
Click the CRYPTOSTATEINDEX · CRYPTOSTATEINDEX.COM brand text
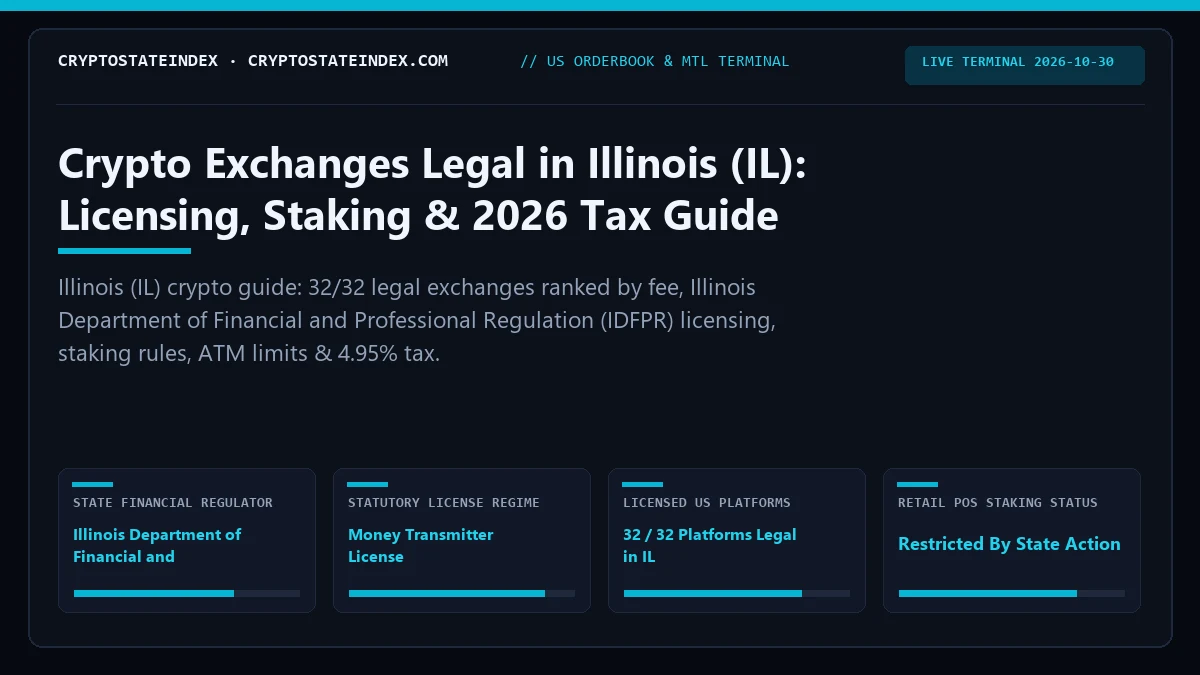click(253, 61)
